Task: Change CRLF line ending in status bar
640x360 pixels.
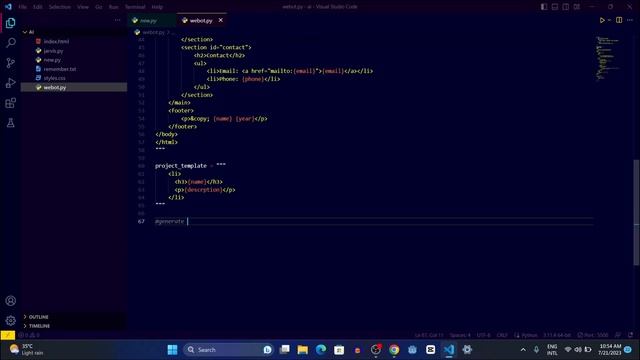Action: [502, 335]
